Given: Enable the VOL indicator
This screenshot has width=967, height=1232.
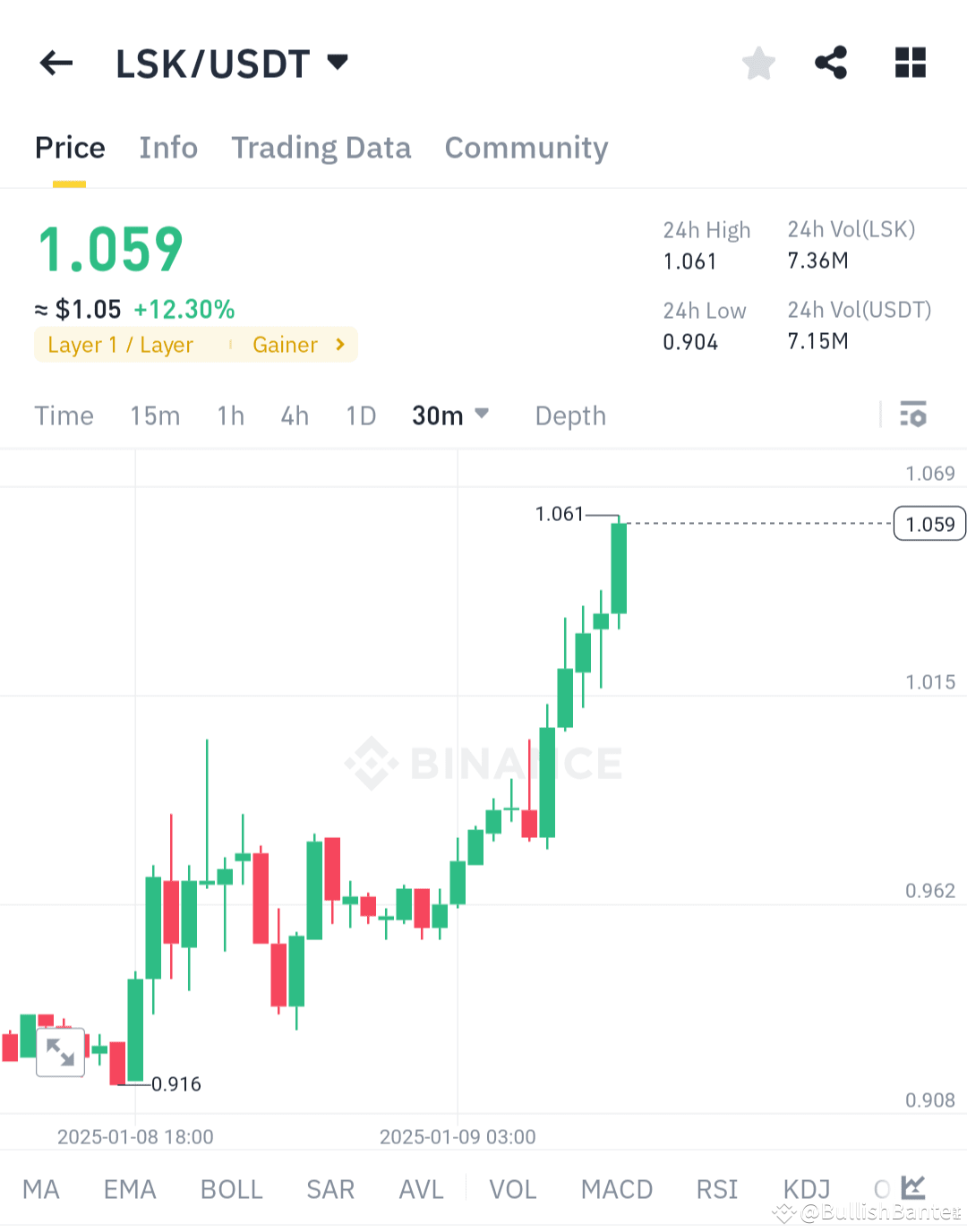Looking at the screenshot, I should (x=512, y=1189).
